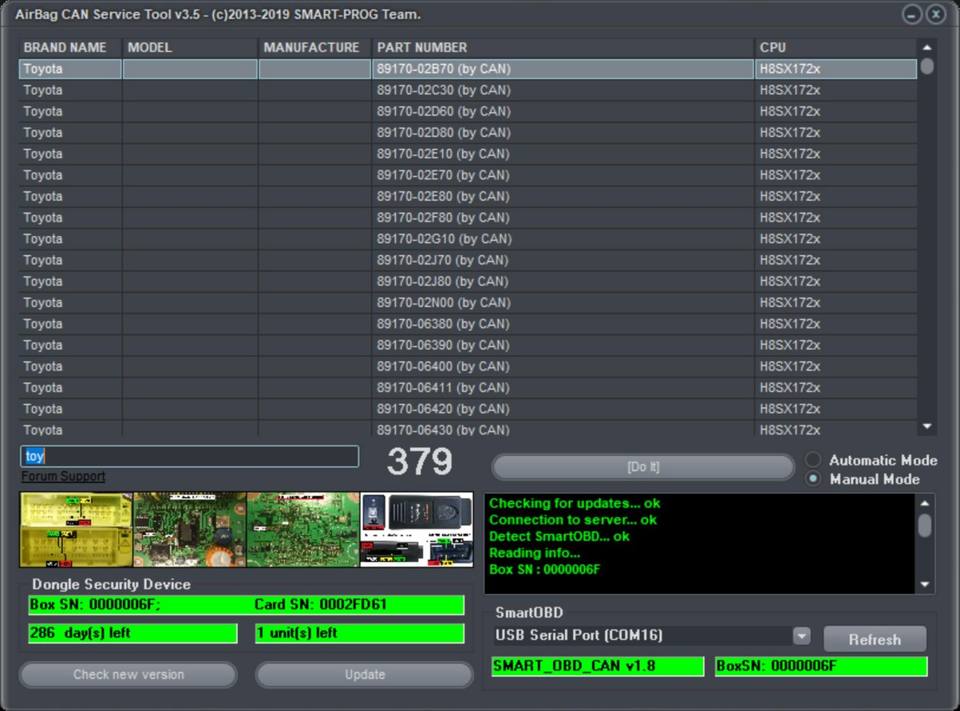Click log panel scroll up arrow

pos(926,503)
